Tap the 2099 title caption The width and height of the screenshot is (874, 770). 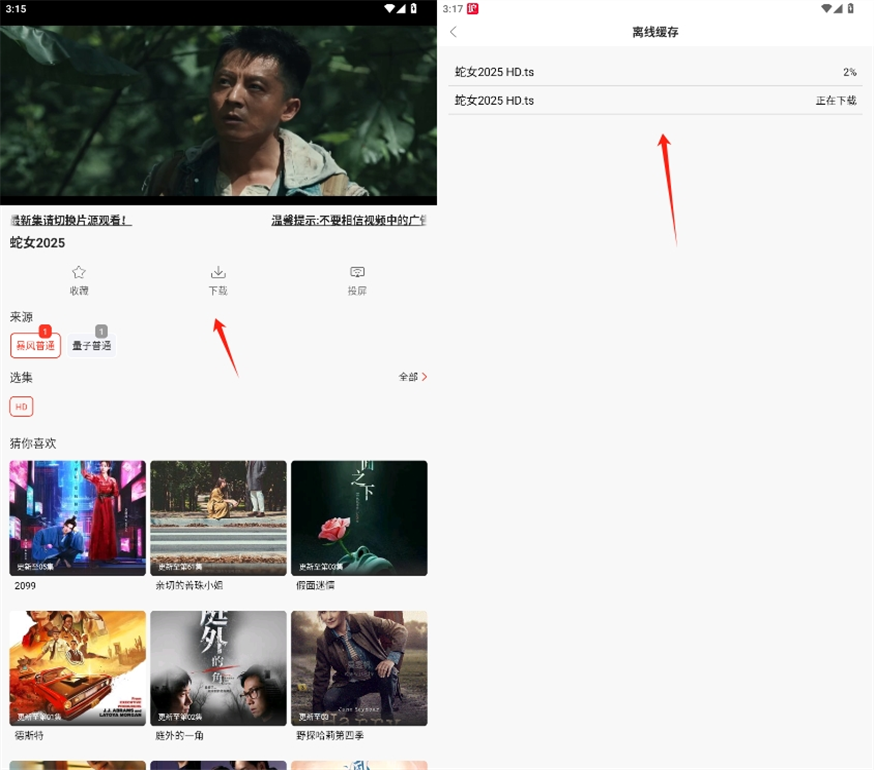(x=25, y=585)
